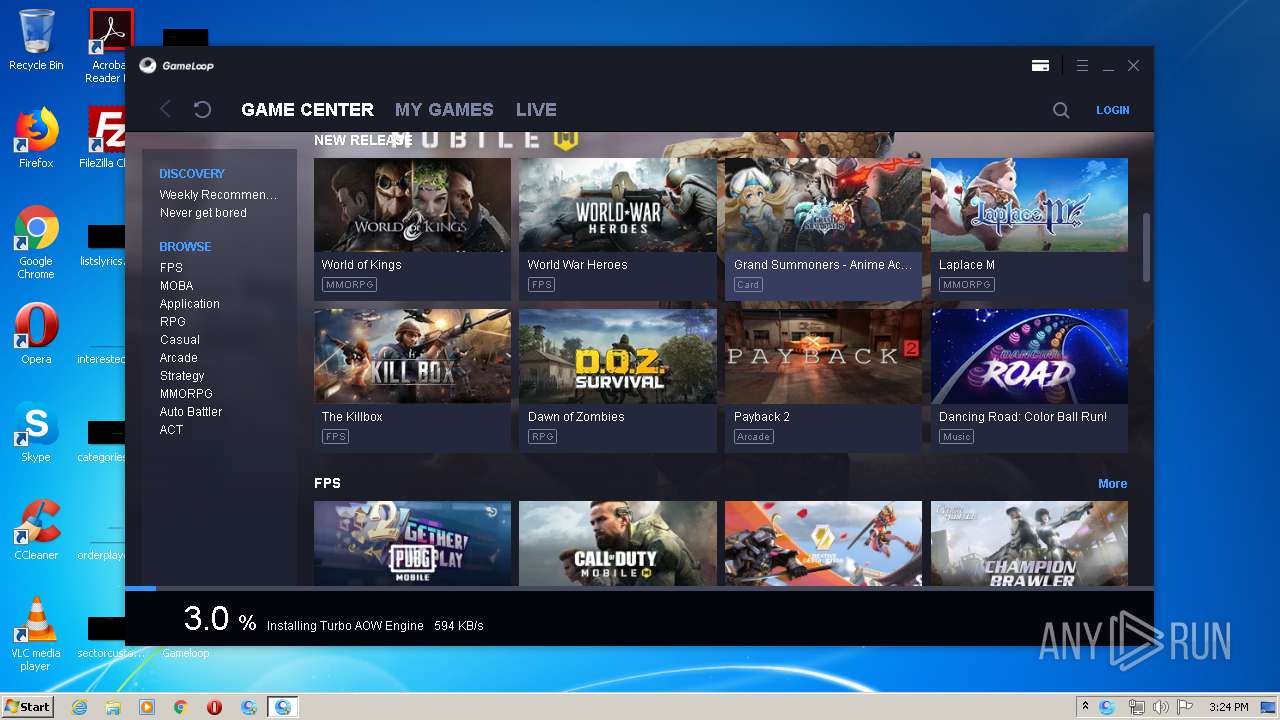Browse the Application category
1280x720 pixels.
pyautogui.click(x=189, y=304)
